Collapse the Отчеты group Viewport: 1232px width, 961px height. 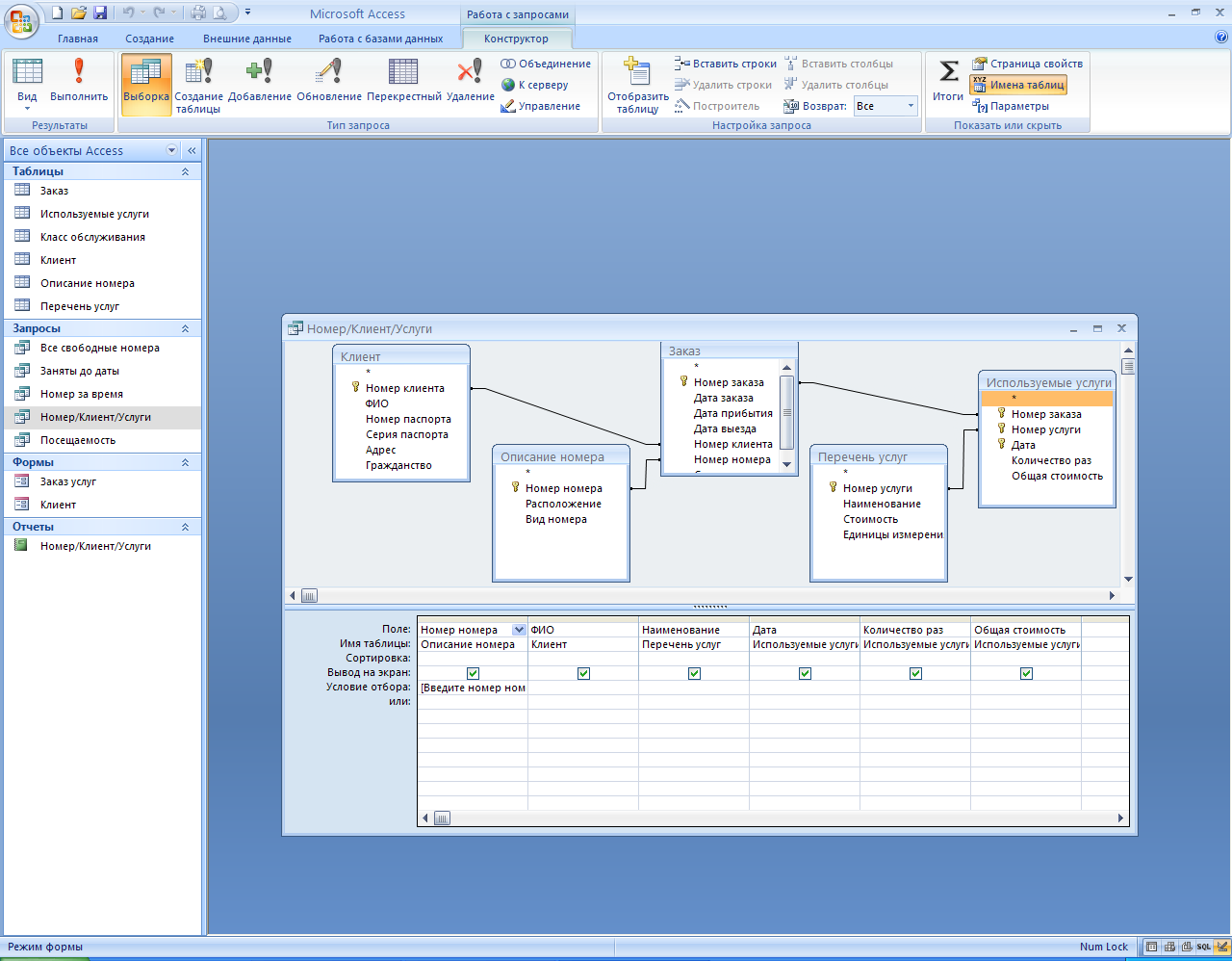coord(185,527)
